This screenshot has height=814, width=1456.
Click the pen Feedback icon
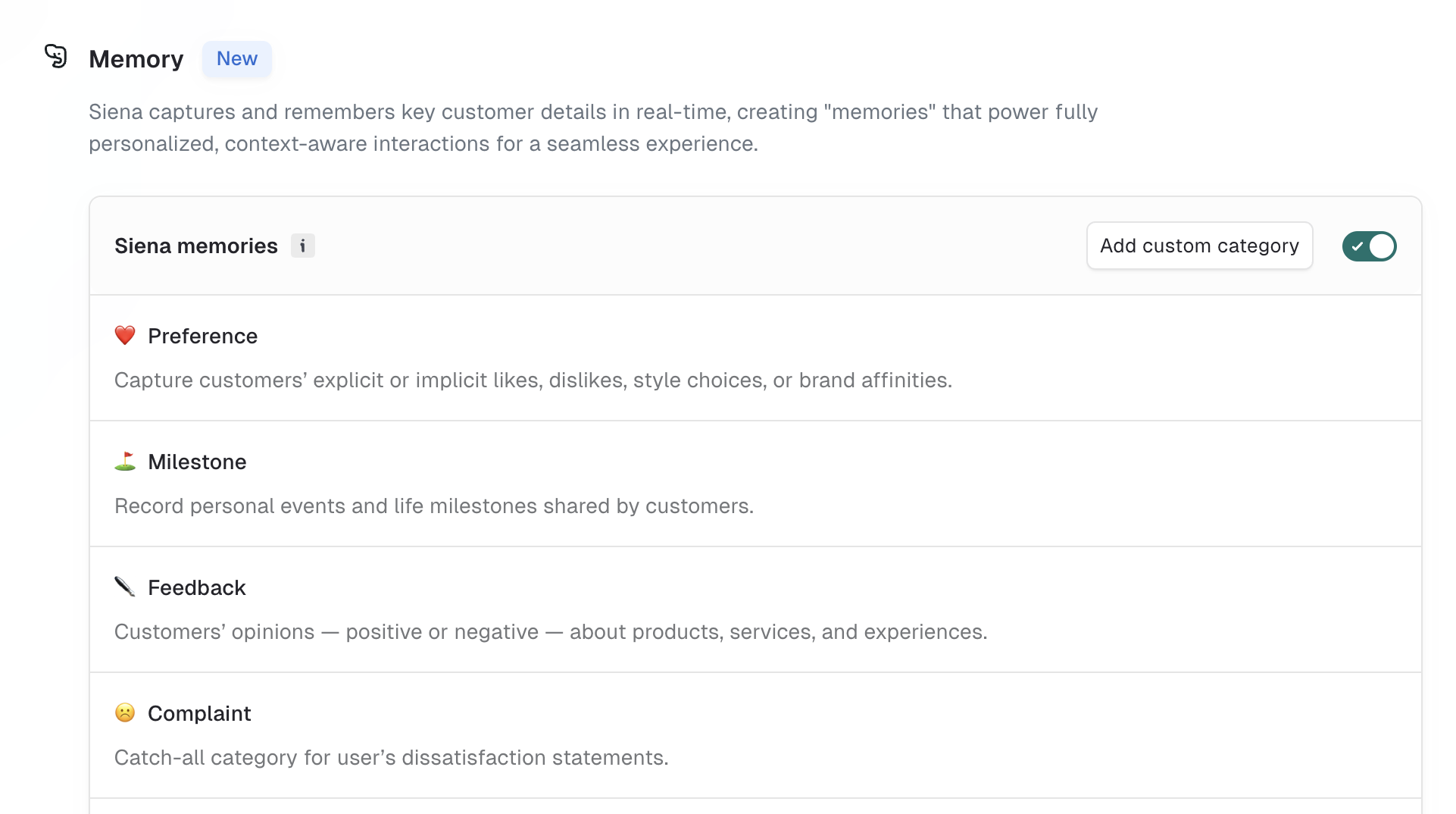point(125,587)
